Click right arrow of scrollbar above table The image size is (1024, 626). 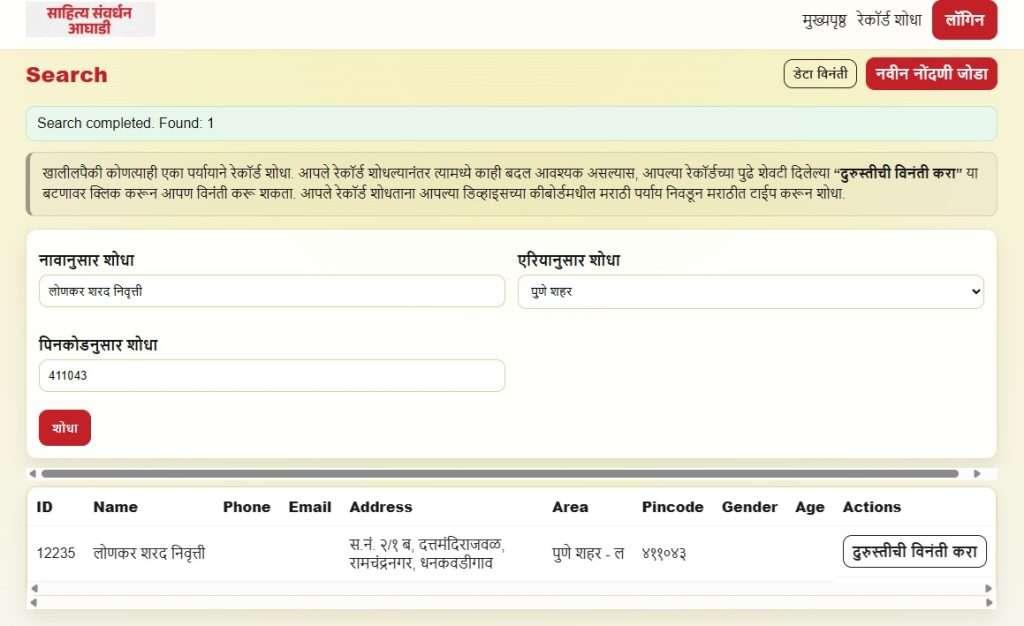click(x=977, y=473)
